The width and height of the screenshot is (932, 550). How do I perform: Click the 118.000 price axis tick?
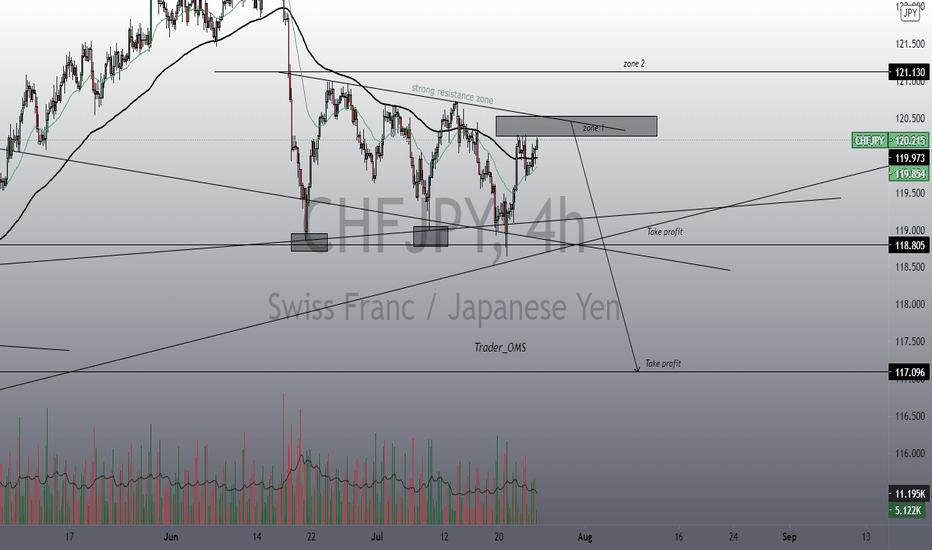point(909,304)
